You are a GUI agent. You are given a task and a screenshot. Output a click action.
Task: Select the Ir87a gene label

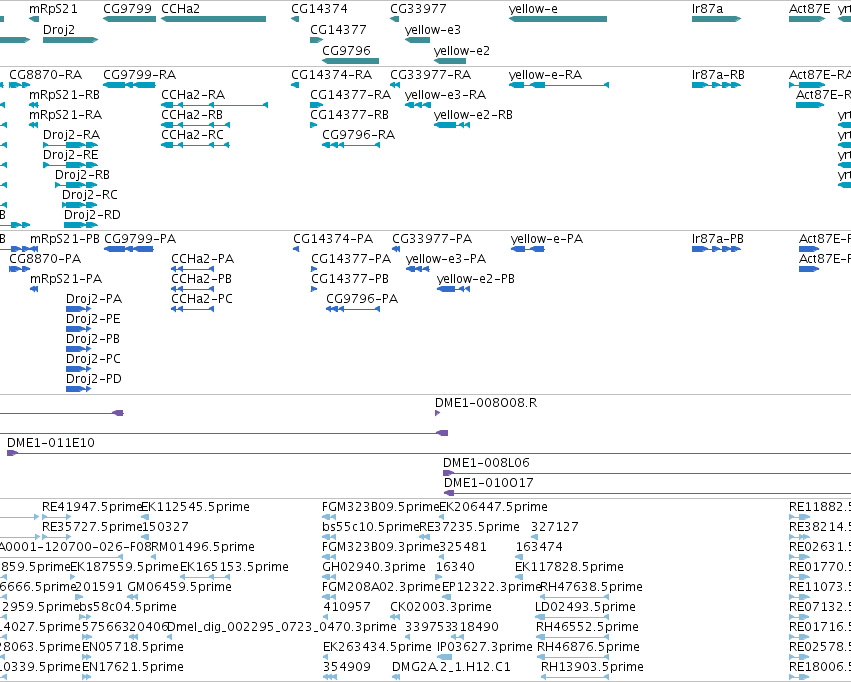[x=707, y=9]
